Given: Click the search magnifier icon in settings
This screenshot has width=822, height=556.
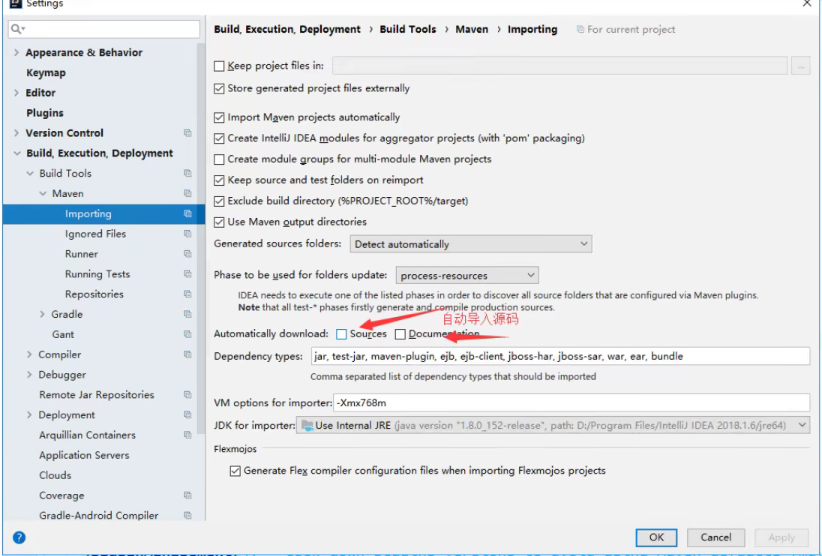Looking at the screenshot, I should coord(17,29).
